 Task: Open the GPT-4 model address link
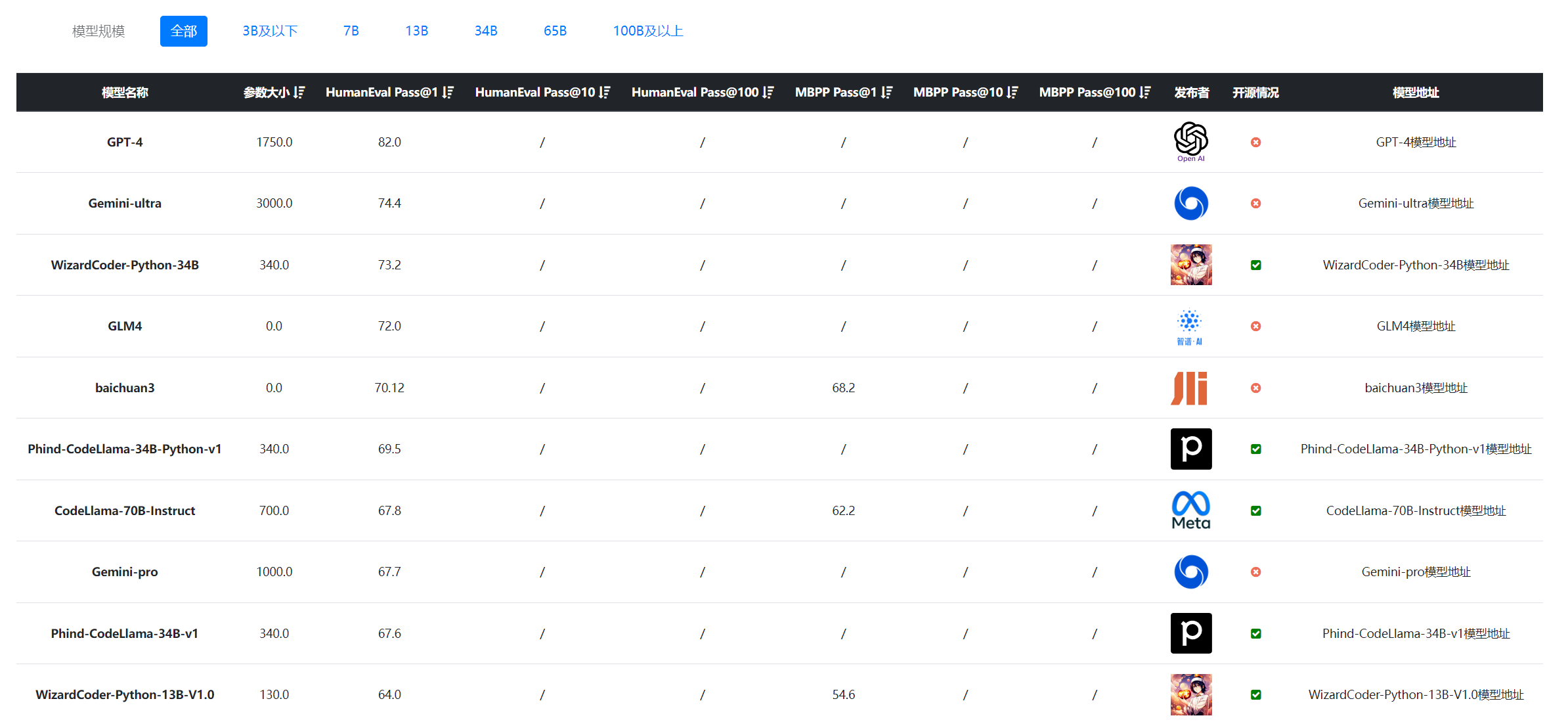pyautogui.click(x=1416, y=142)
